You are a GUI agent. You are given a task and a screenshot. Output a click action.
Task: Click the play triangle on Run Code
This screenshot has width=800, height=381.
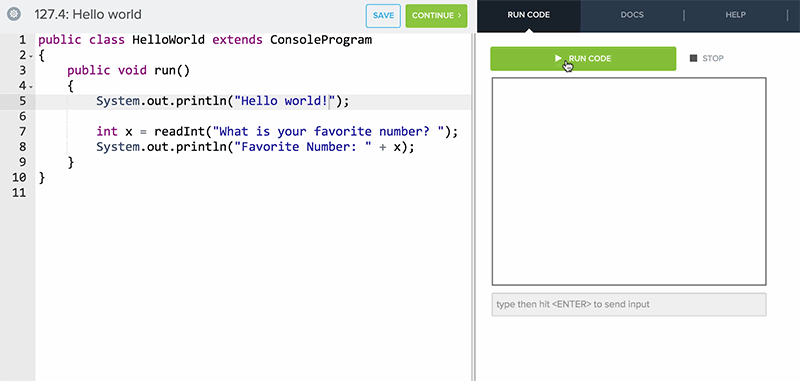559,59
